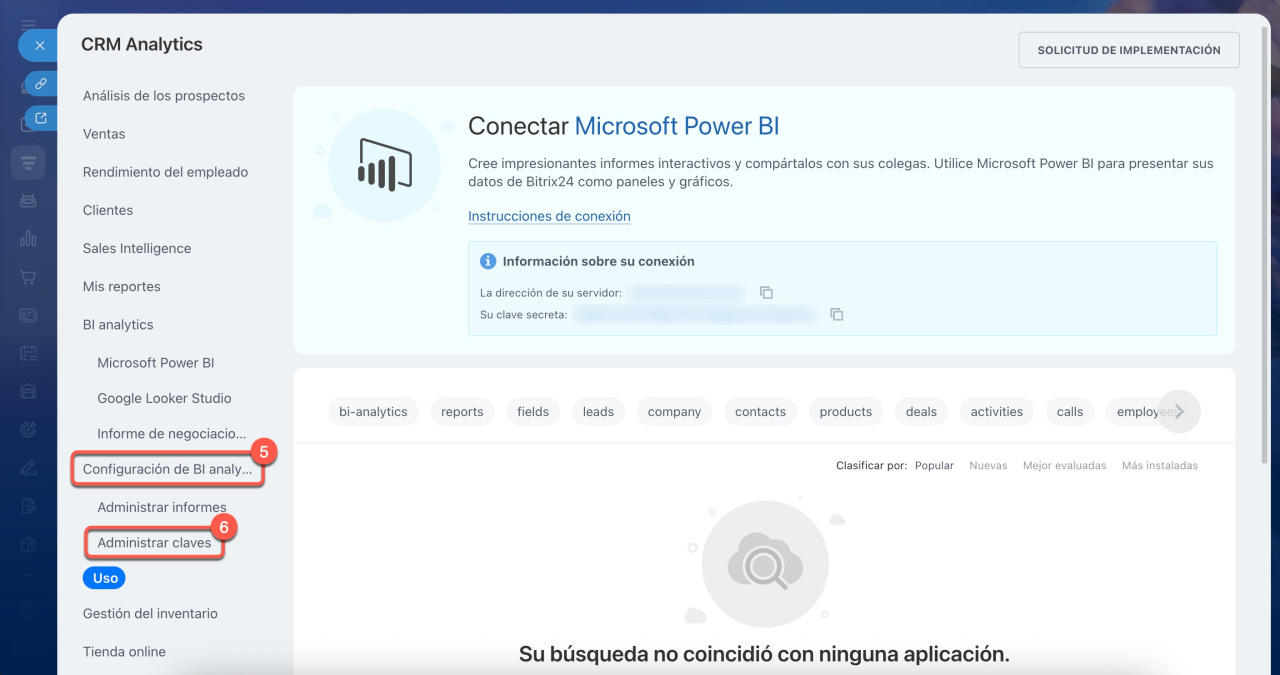Sort apps by Nuevas
1280x675 pixels.
[x=988, y=466]
